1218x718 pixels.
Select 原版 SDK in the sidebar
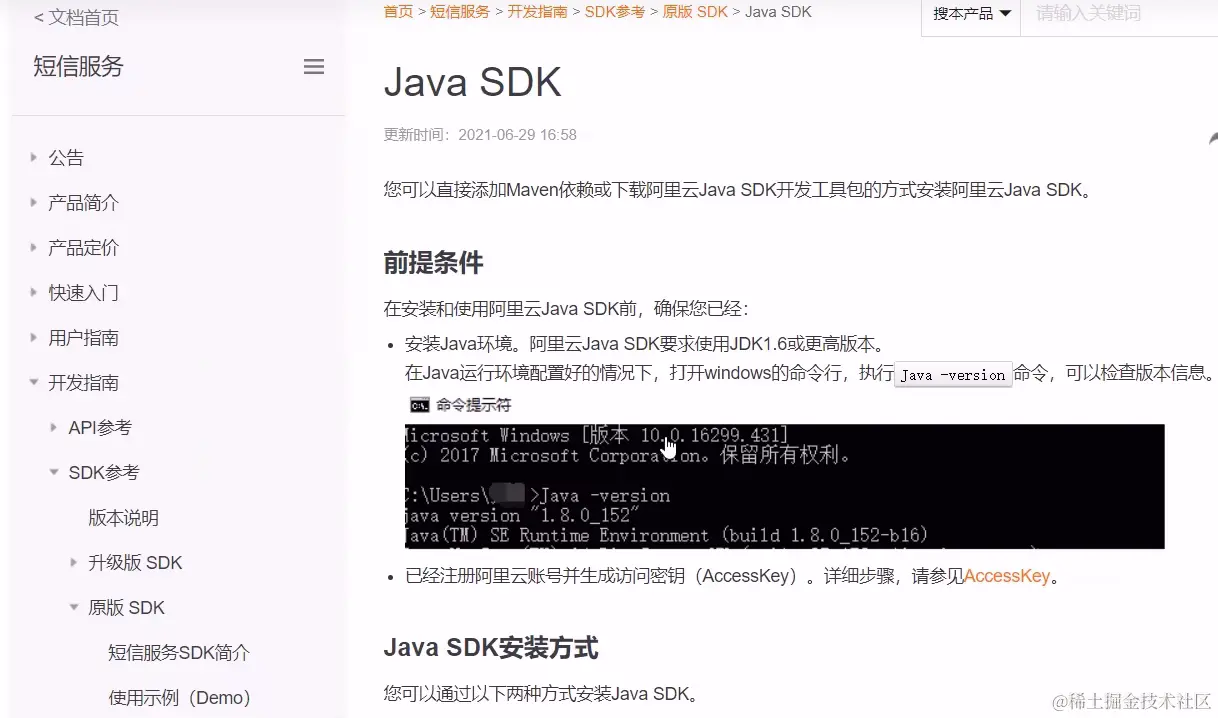click(127, 607)
